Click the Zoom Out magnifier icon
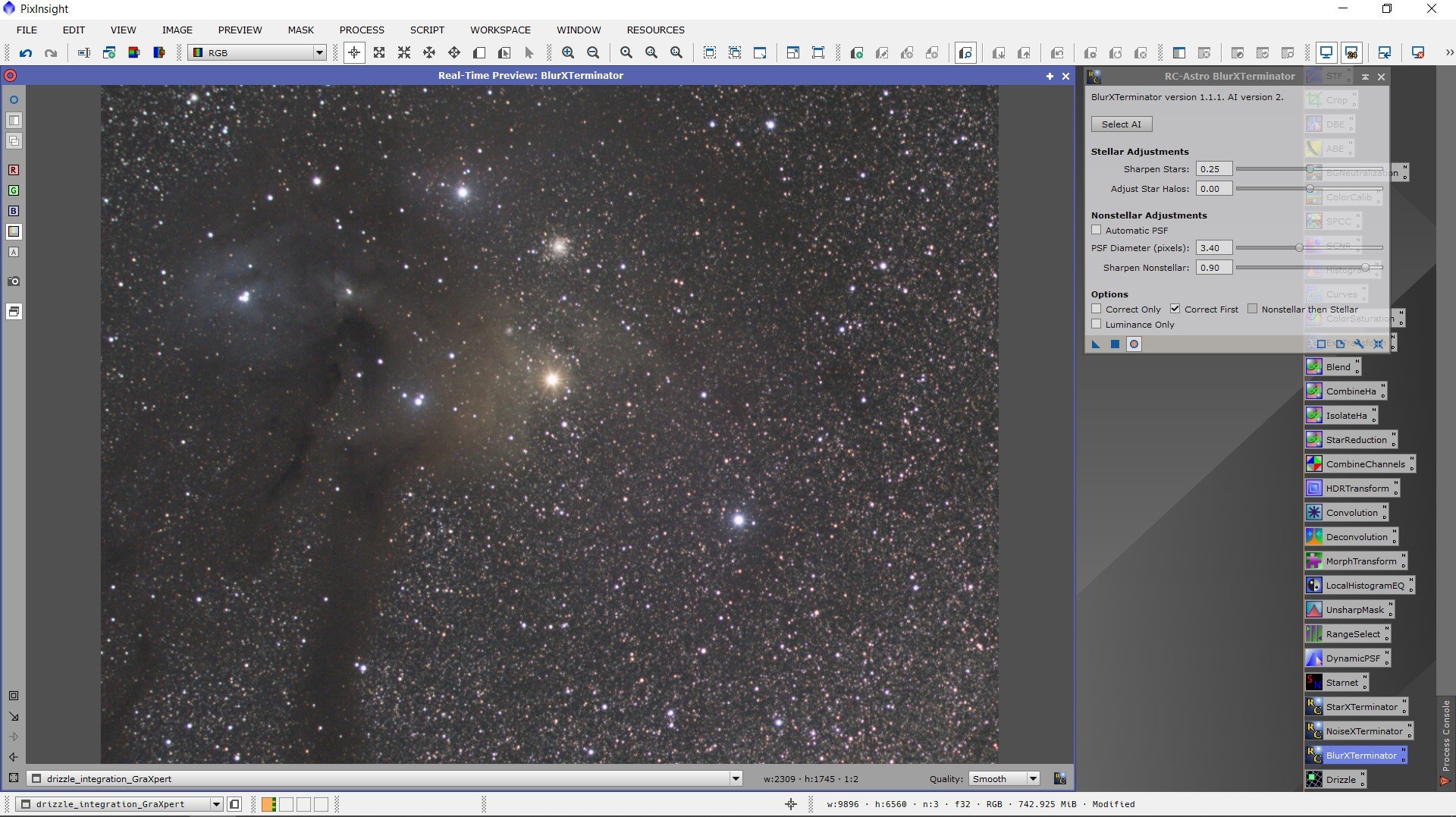 pyautogui.click(x=593, y=52)
